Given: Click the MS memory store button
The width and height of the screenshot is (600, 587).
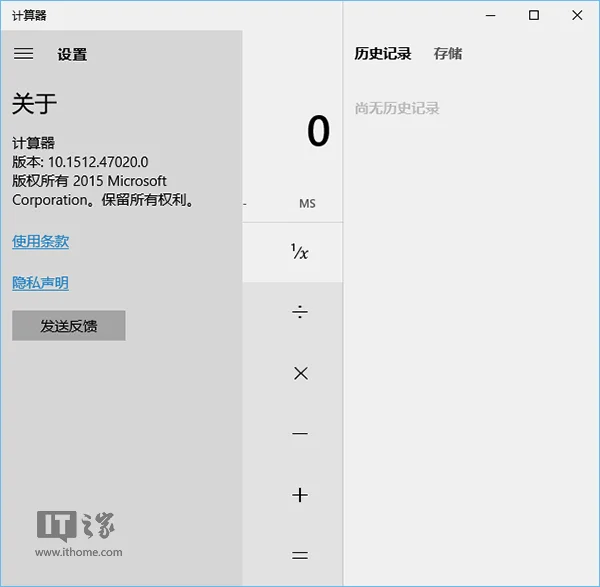Looking at the screenshot, I should (x=307, y=203).
